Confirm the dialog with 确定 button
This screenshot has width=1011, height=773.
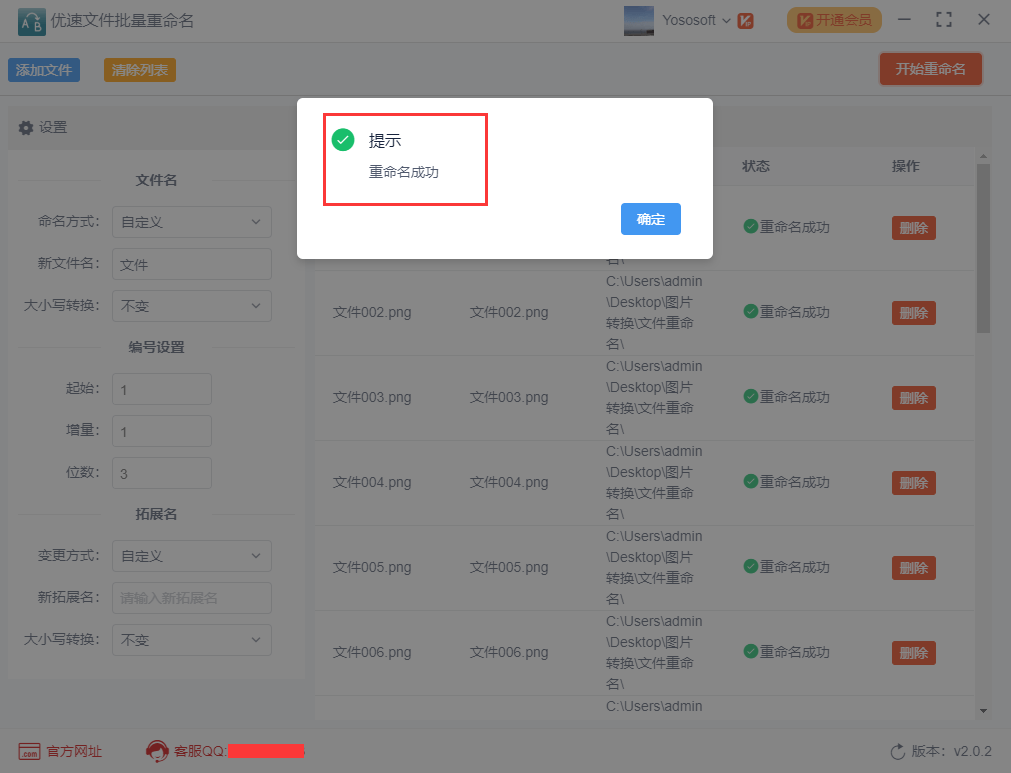tap(650, 219)
